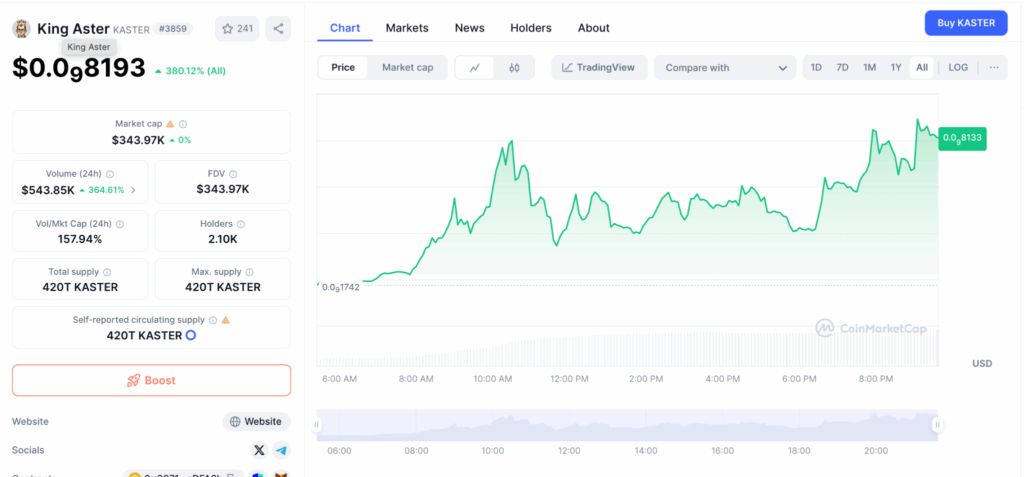Screen dimensions: 1024x477
Task: Switch to candlestick chart icon
Action: 514,68
